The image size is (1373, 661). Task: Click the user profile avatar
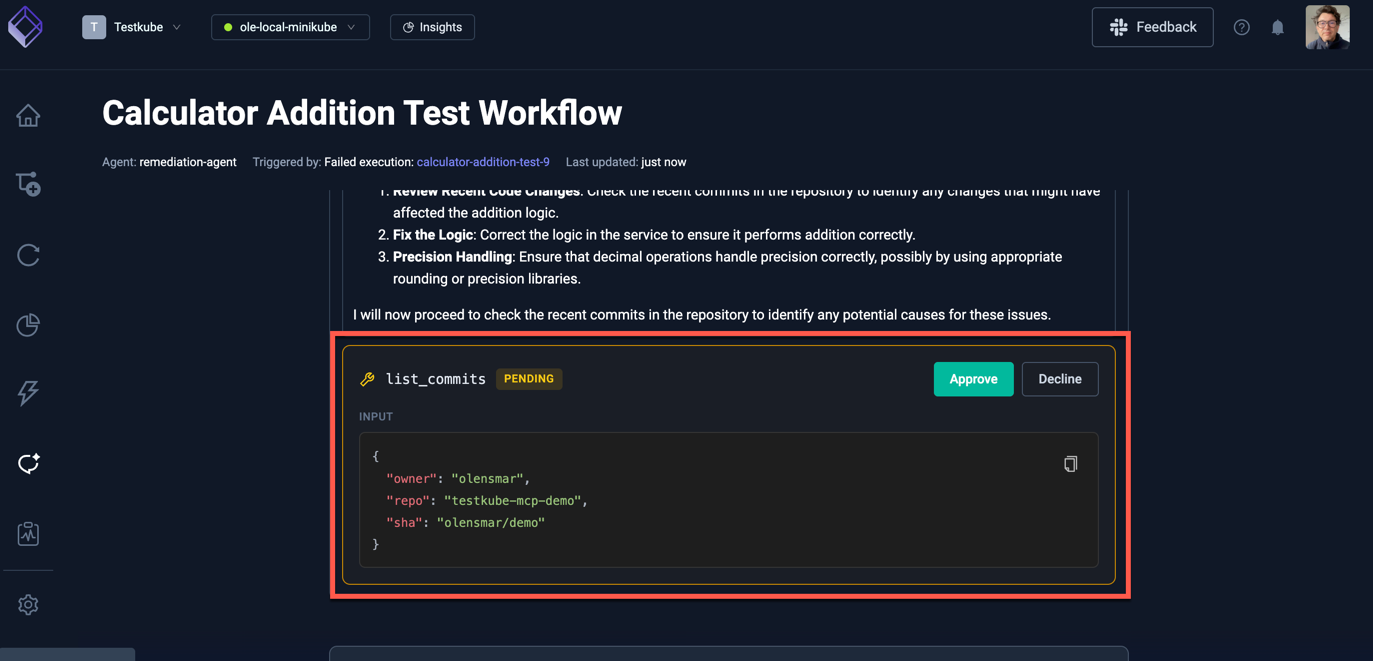click(1327, 27)
